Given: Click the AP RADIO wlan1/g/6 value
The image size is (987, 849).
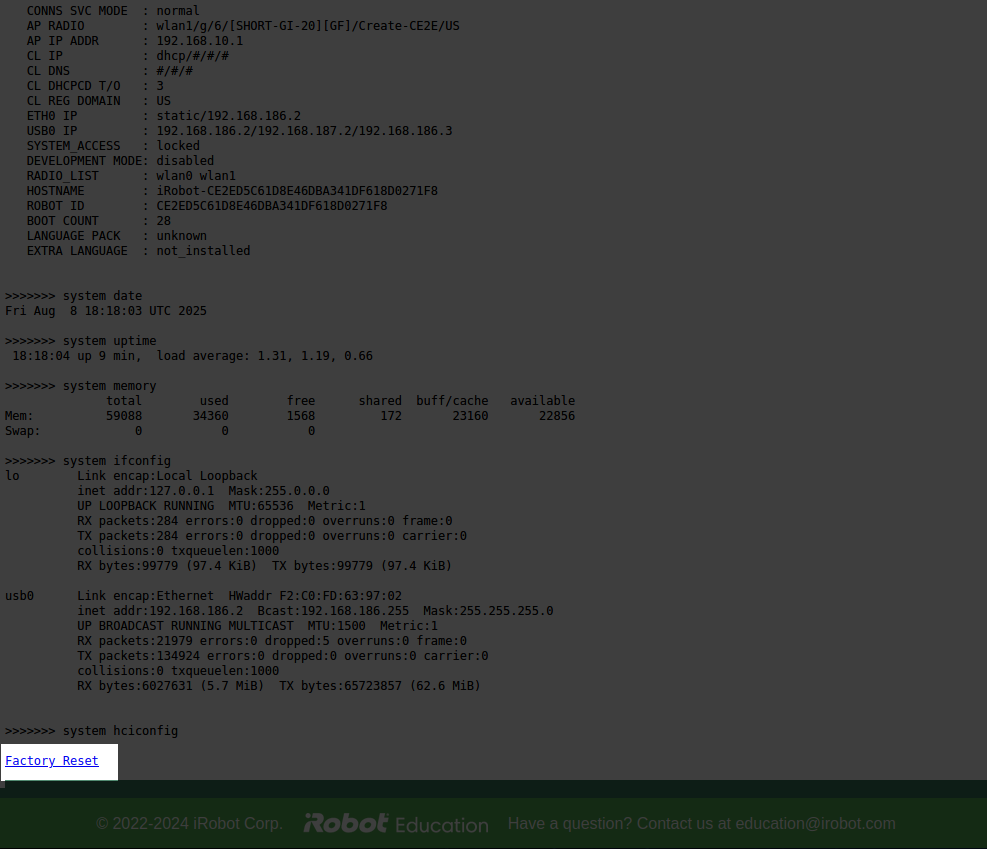Looking at the screenshot, I should (x=308, y=26).
